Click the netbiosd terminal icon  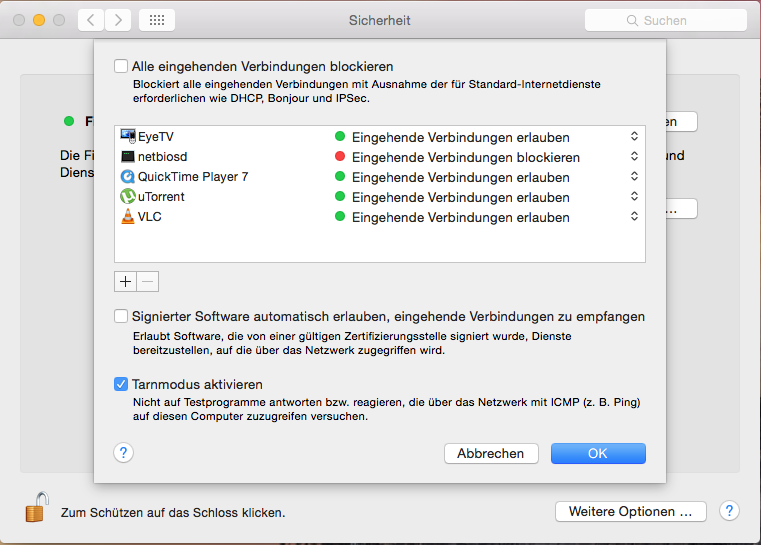128,157
